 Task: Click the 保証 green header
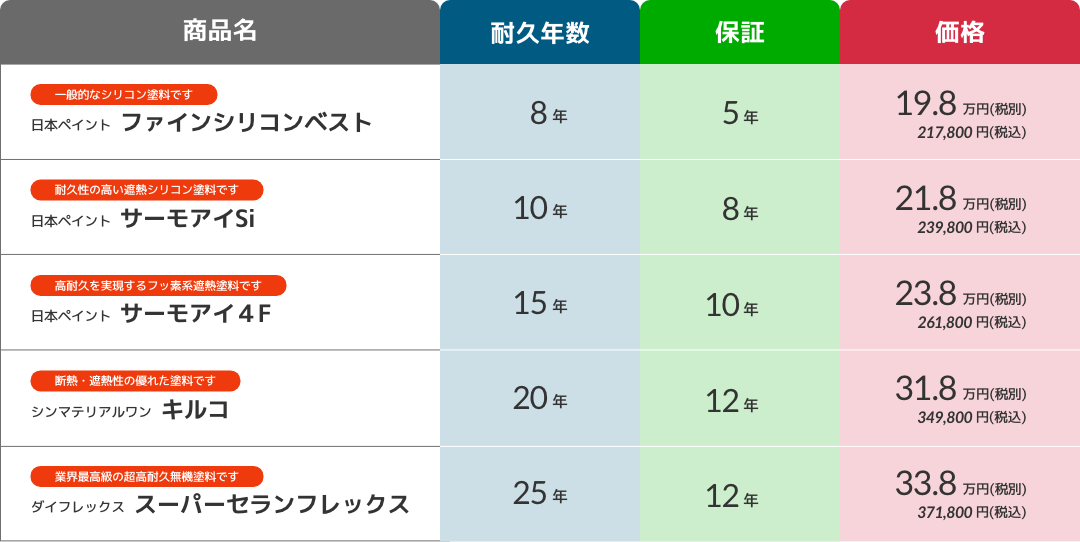pos(740,32)
